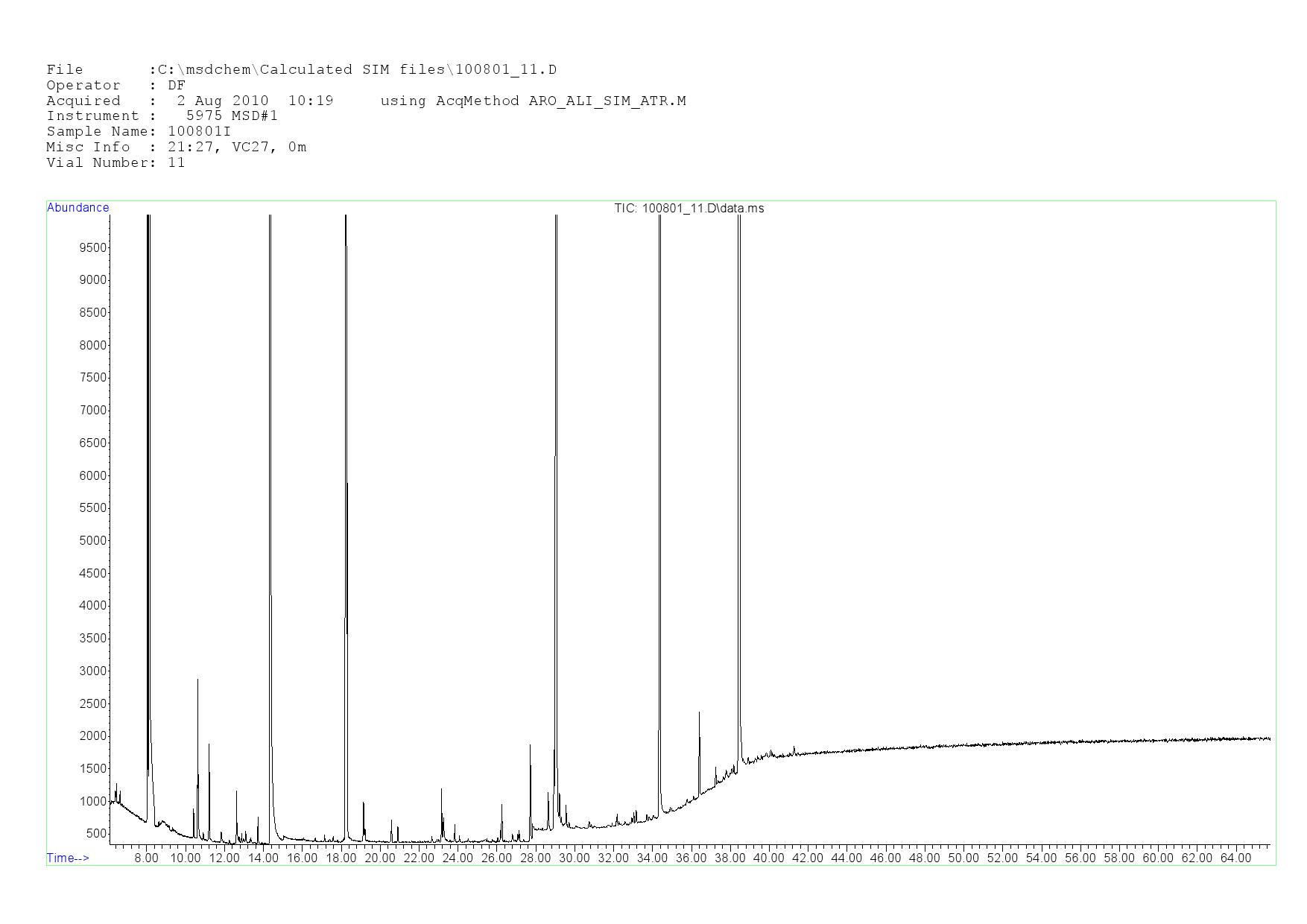
Task: Click the file path line in header
Action: [x=301, y=70]
